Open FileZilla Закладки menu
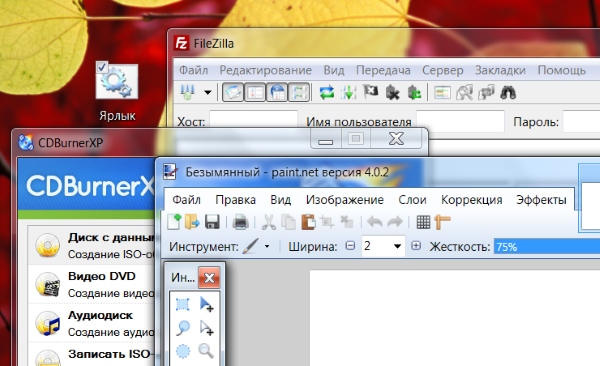Screen dimensions: 600x366 (500, 70)
